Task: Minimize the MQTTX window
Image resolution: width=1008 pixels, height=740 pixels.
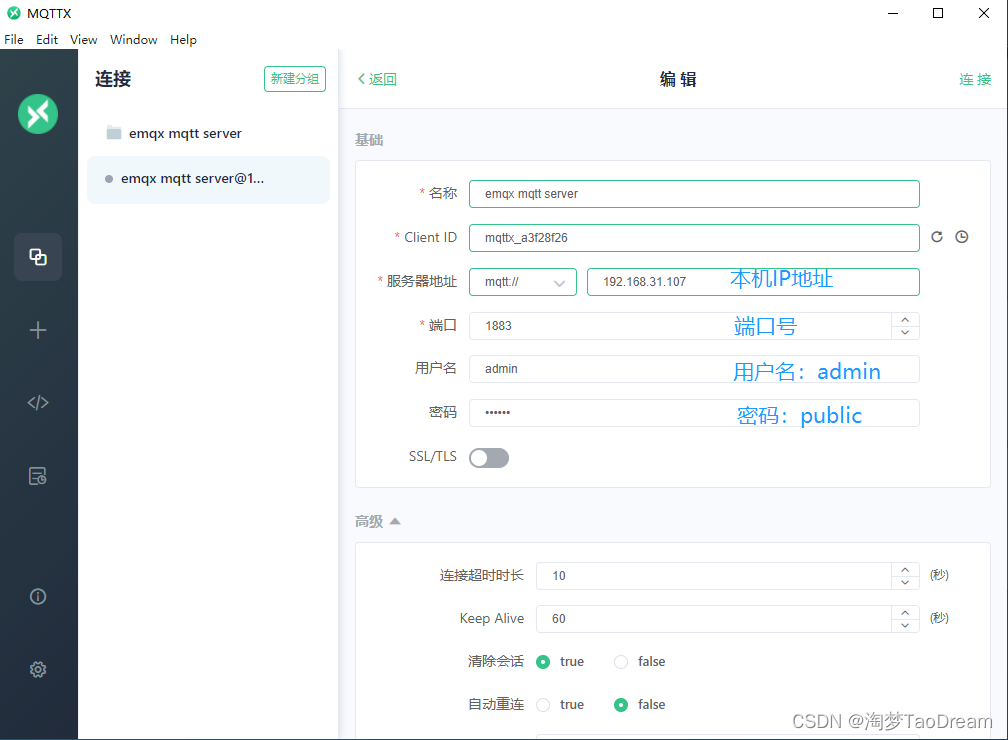Action: point(892,13)
